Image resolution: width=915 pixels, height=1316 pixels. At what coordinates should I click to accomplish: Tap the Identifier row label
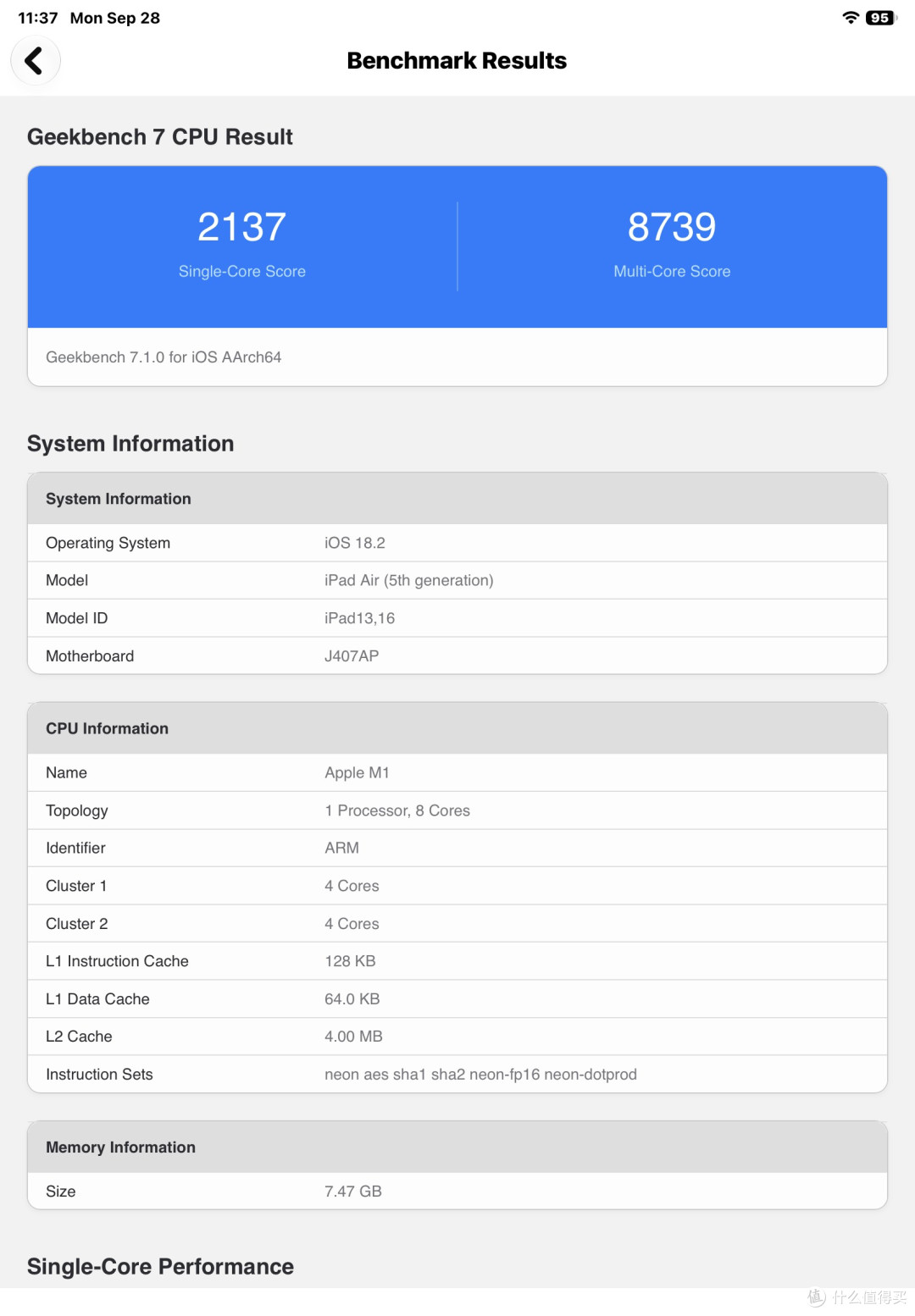(76, 848)
